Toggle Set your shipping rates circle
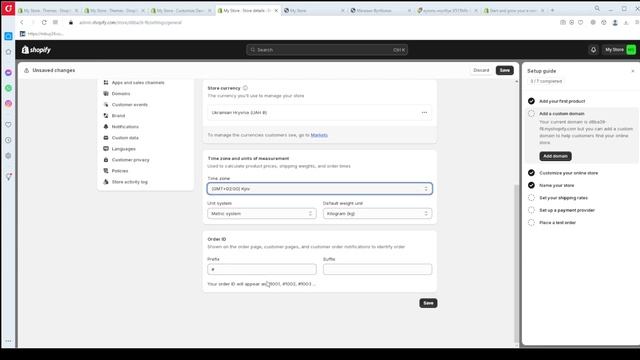 [x=531, y=198]
